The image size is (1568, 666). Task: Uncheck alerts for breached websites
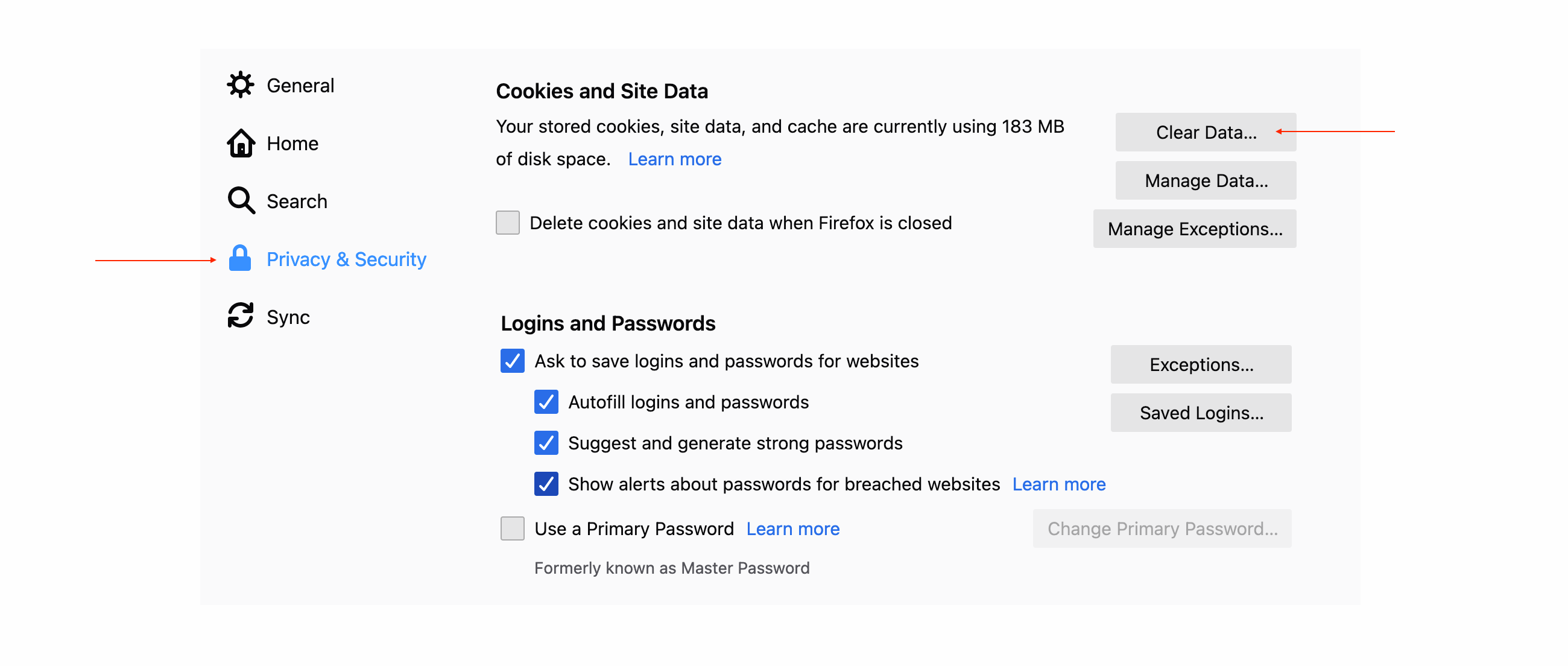coord(546,484)
